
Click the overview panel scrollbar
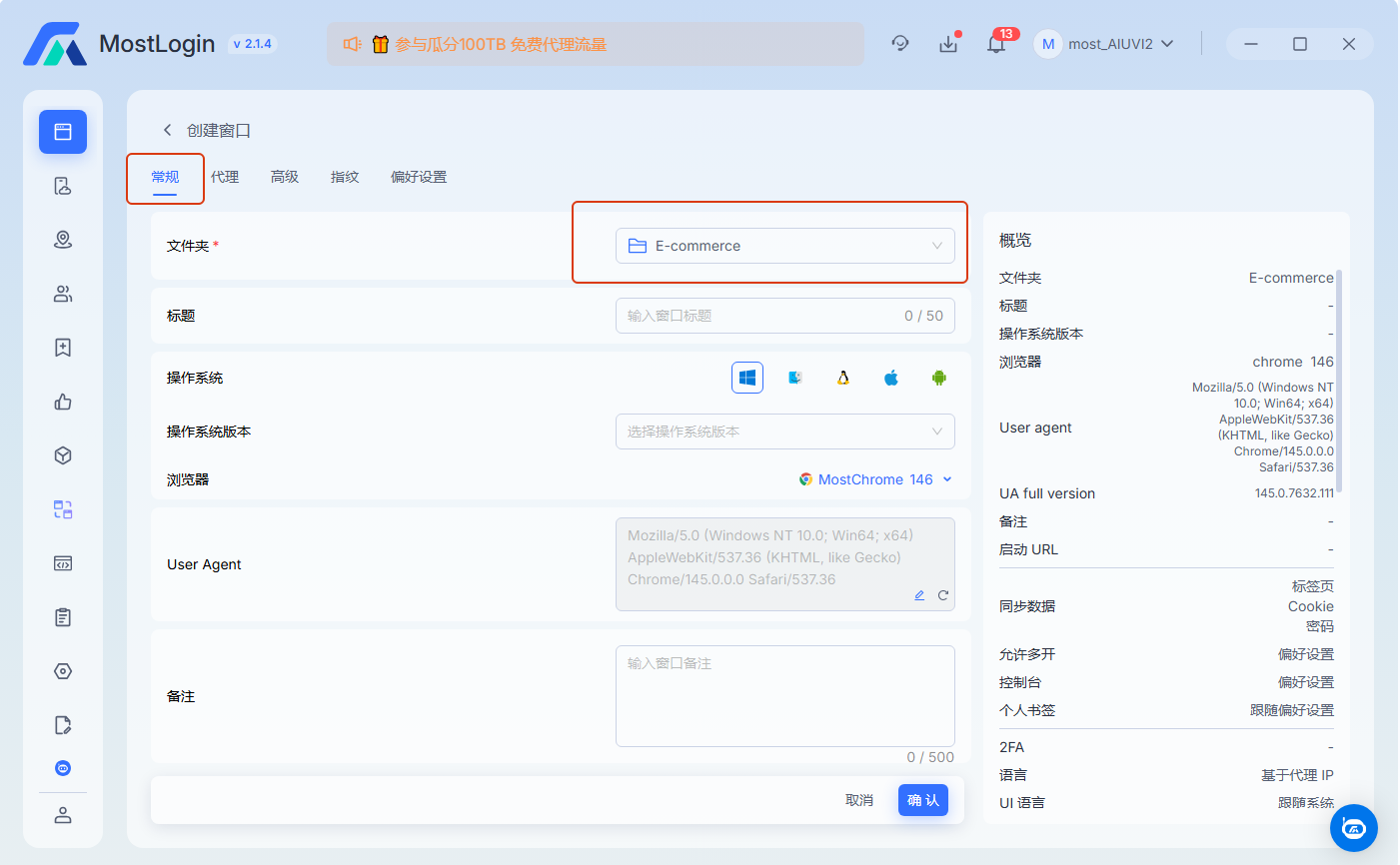pos(1339,380)
